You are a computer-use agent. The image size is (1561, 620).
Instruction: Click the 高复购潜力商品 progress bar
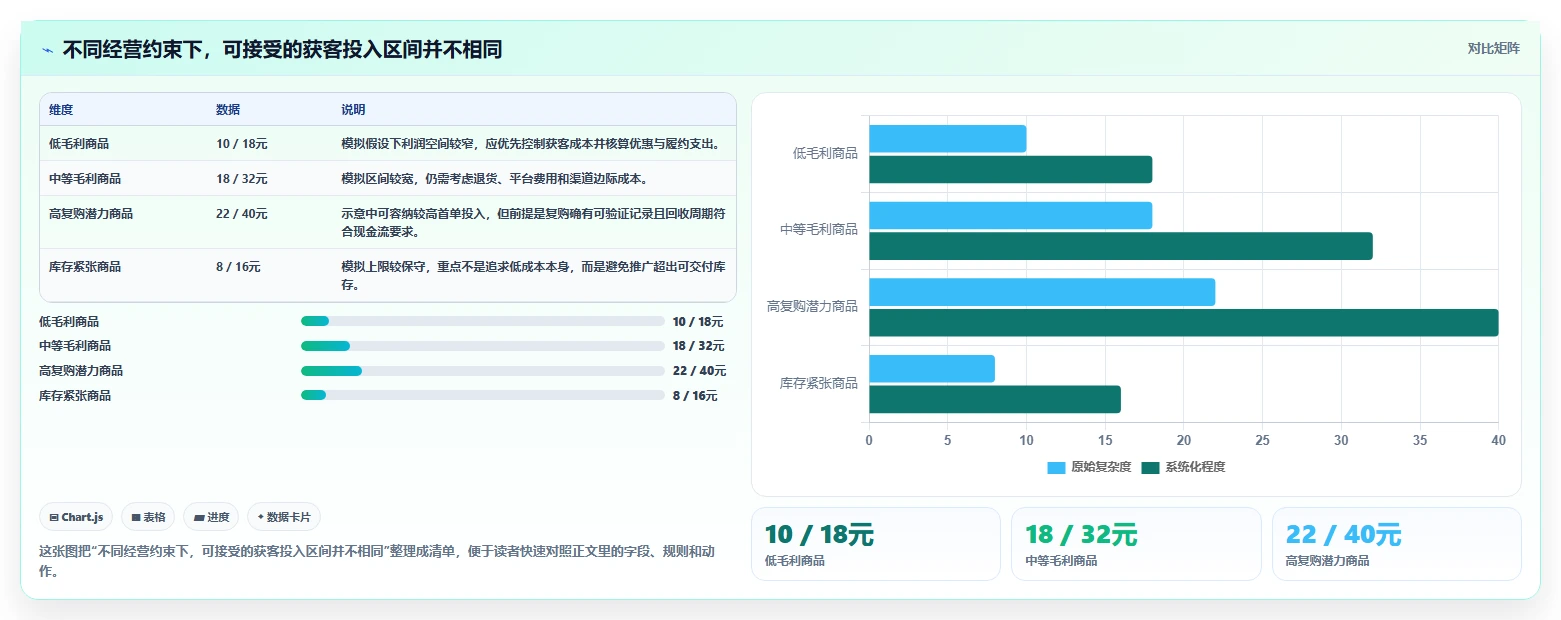coord(482,370)
